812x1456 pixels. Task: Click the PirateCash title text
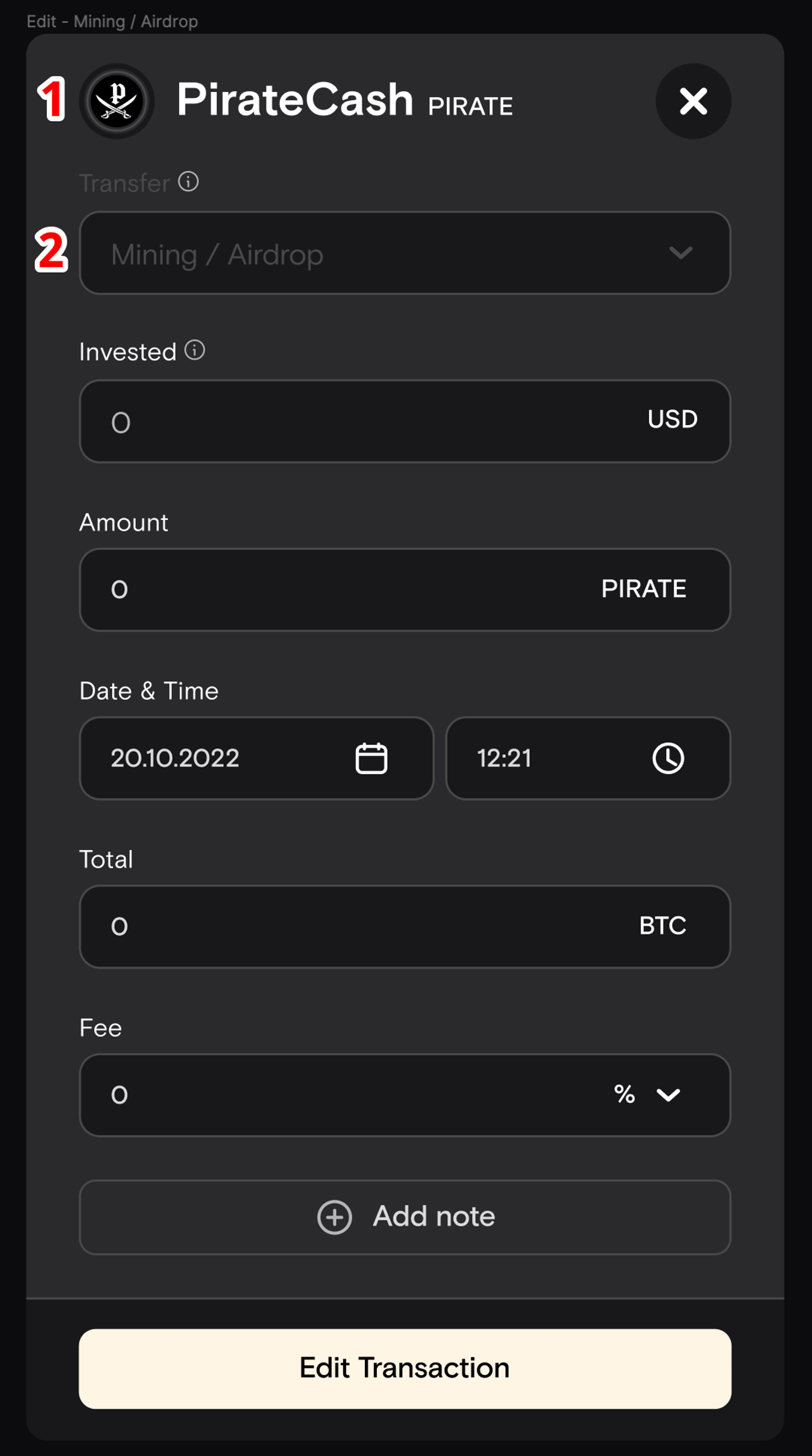[294, 100]
